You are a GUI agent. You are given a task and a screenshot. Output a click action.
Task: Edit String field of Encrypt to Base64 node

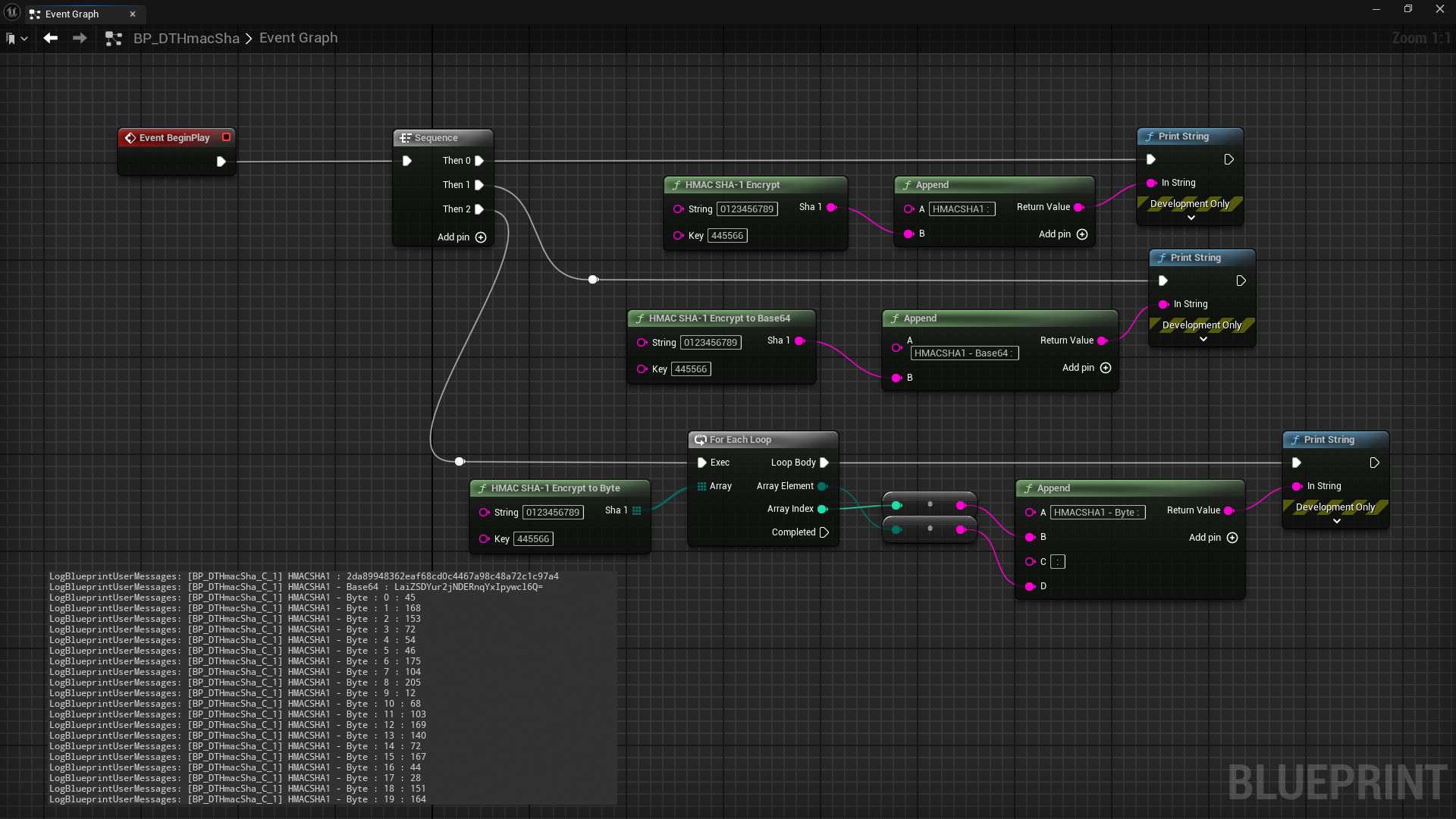tap(710, 343)
